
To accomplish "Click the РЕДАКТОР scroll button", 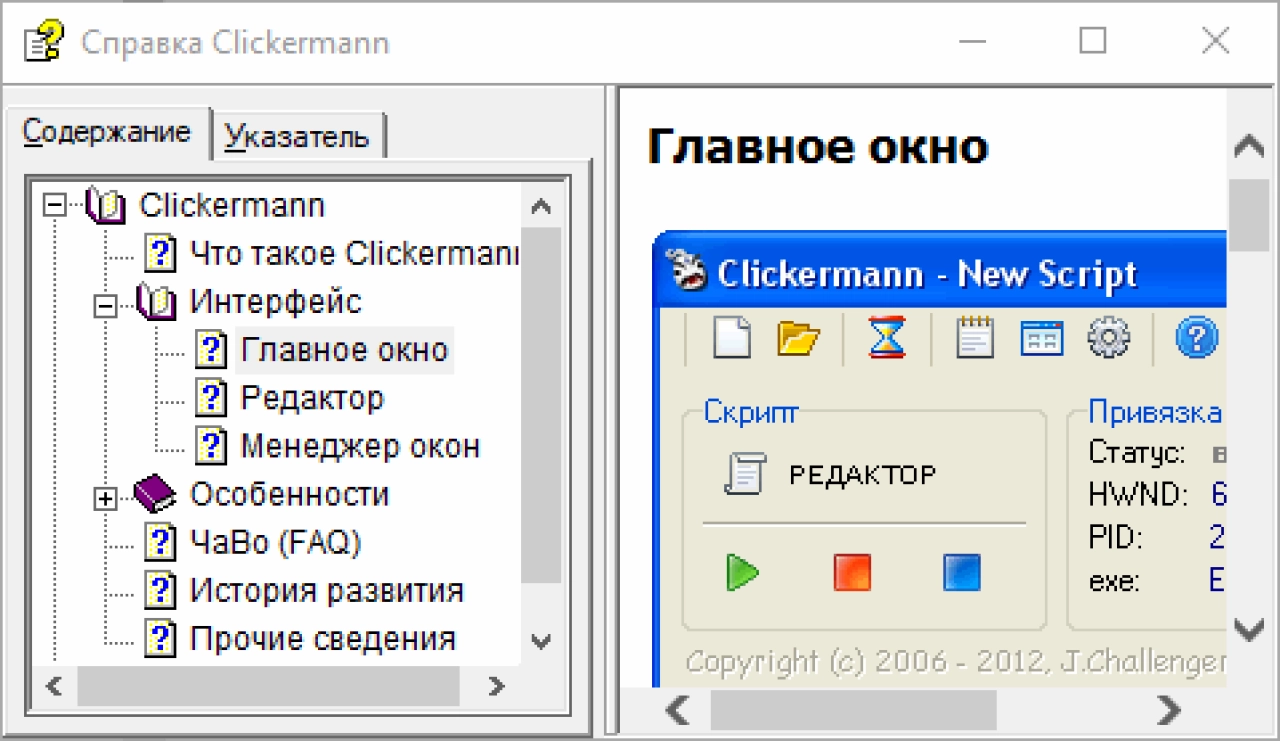I will point(830,474).
